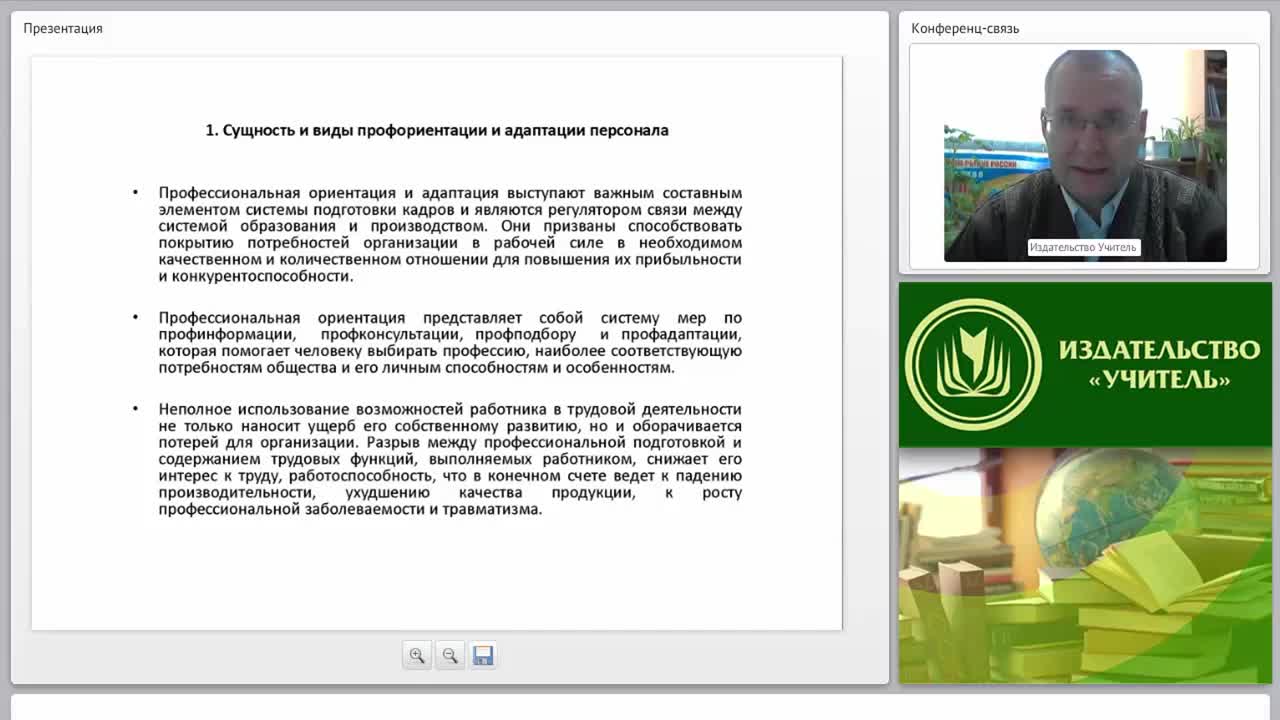Click the speaker's webcam video feed
This screenshot has height=720, width=1280.
click(1085, 156)
